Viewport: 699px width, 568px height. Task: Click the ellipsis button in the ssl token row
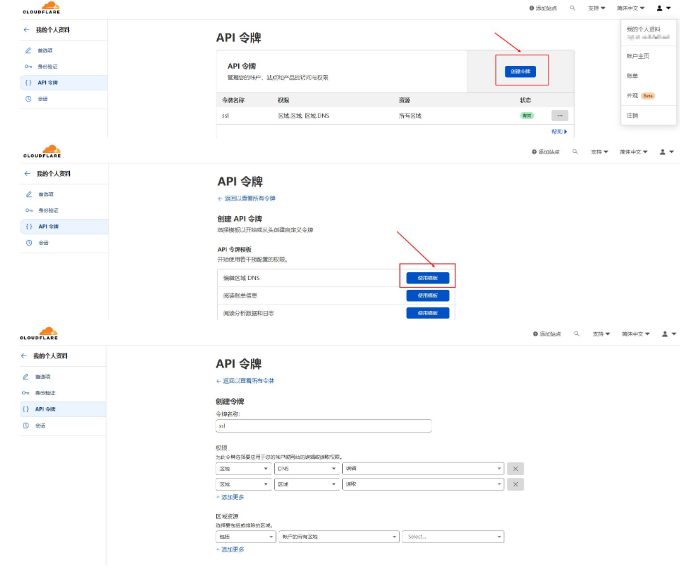click(559, 116)
